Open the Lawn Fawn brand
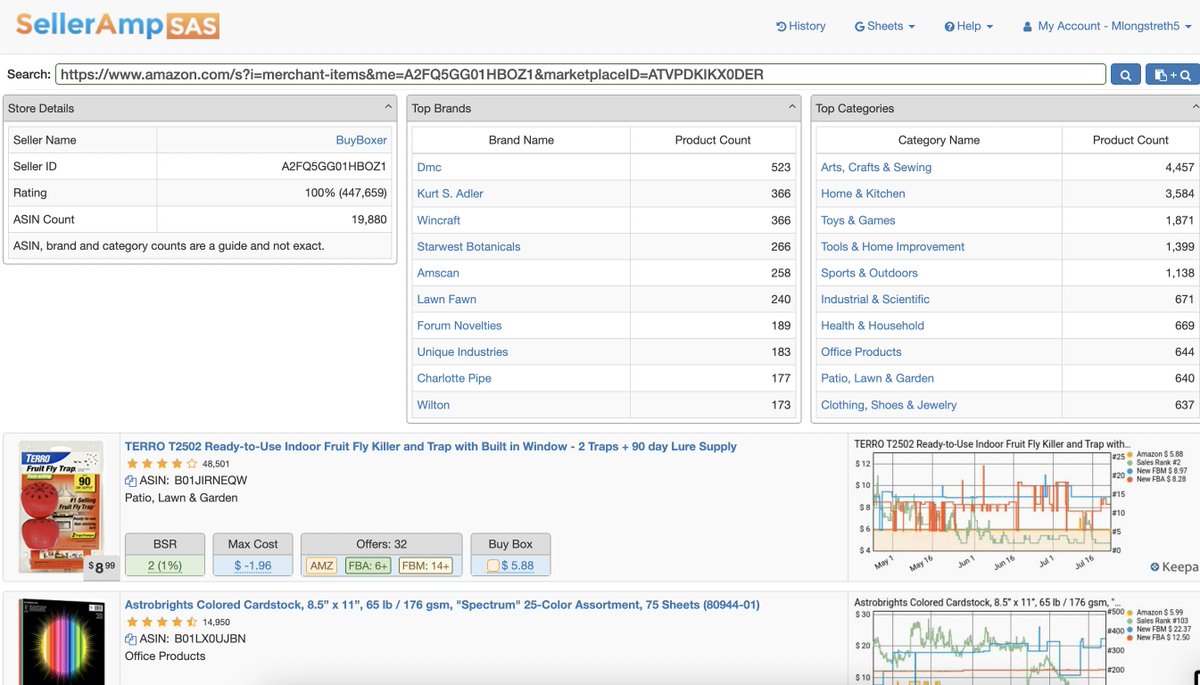The height and width of the screenshot is (685, 1200). click(446, 299)
